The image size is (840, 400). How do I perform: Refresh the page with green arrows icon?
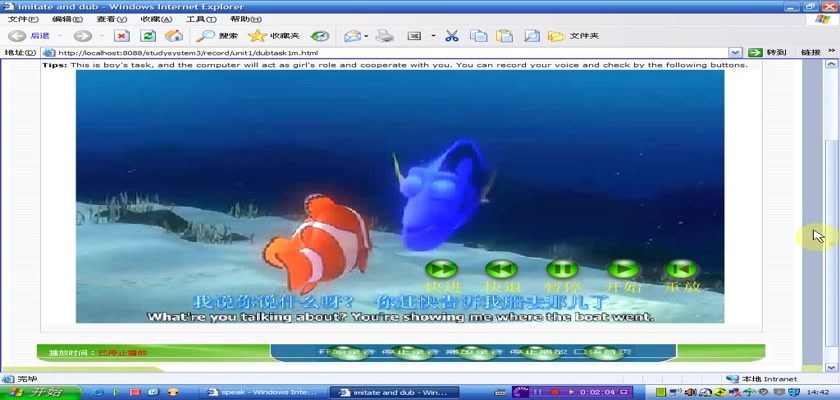(148, 36)
